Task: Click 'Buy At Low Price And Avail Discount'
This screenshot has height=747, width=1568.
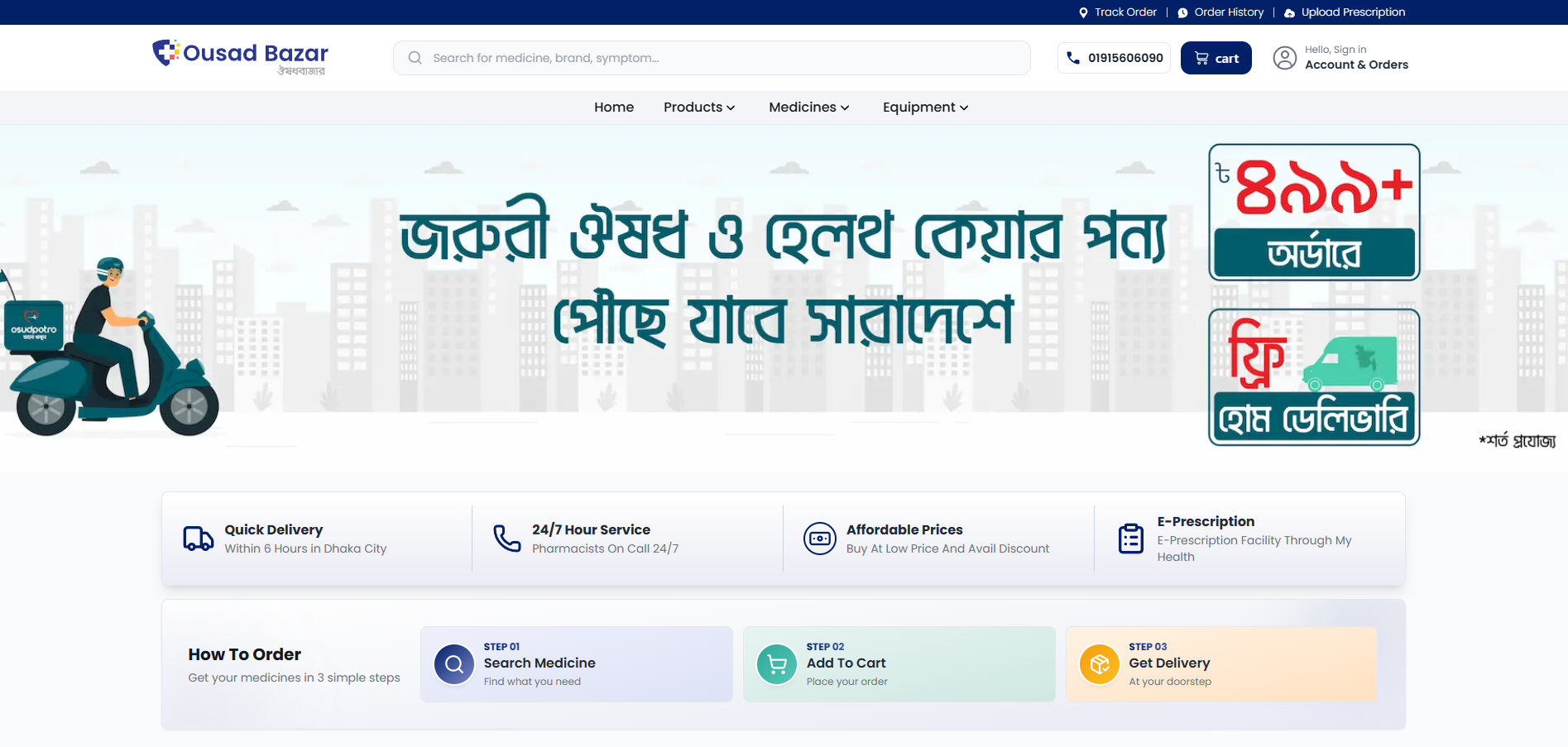Action: pyautogui.click(x=947, y=548)
